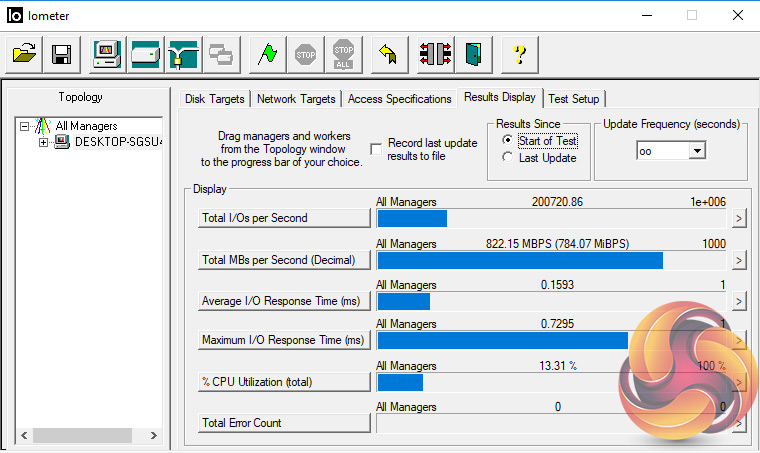The height and width of the screenshot is (453, 760).
Task: Open arrow menu for Total MBs per Second
Action: coord(738,261)
